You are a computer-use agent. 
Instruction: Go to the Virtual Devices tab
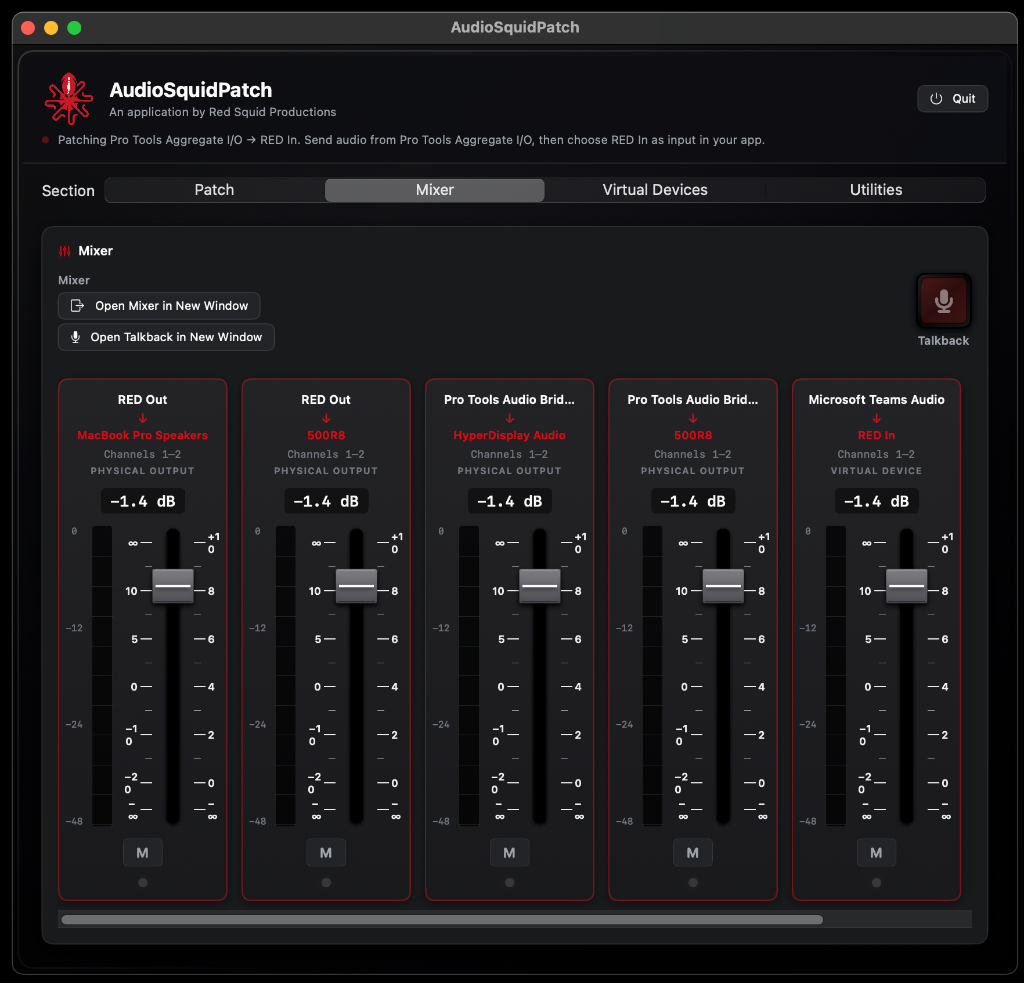pos(655,190)
